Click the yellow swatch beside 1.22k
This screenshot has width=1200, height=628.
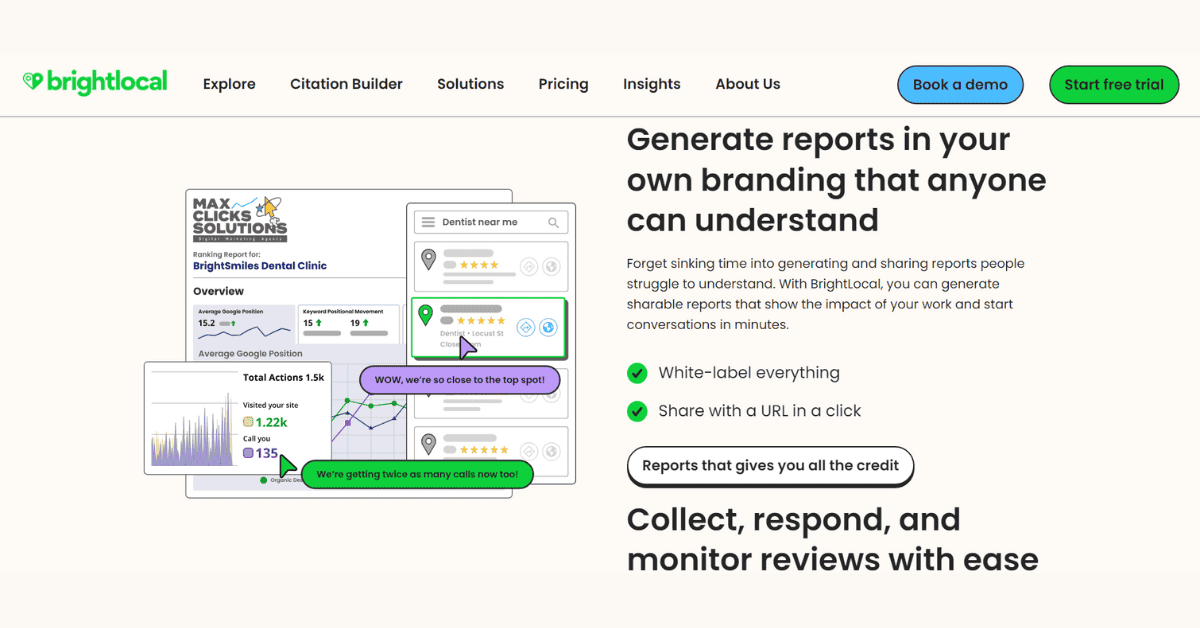(248, 422)
